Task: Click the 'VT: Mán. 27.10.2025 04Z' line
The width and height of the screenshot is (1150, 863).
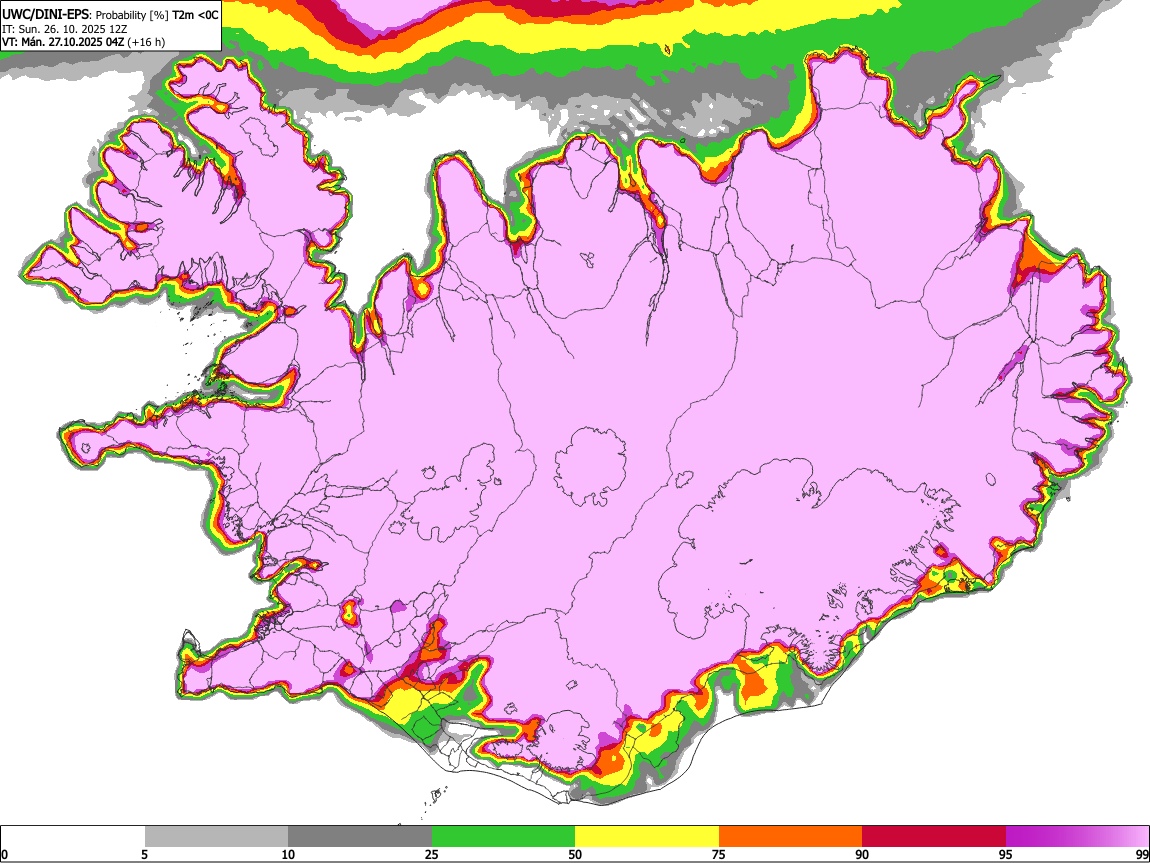Action: coord(63,42)
